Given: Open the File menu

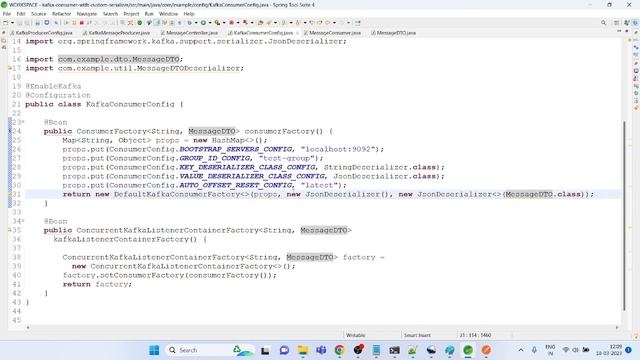Looking at the screenshot, I should point(7,14).
